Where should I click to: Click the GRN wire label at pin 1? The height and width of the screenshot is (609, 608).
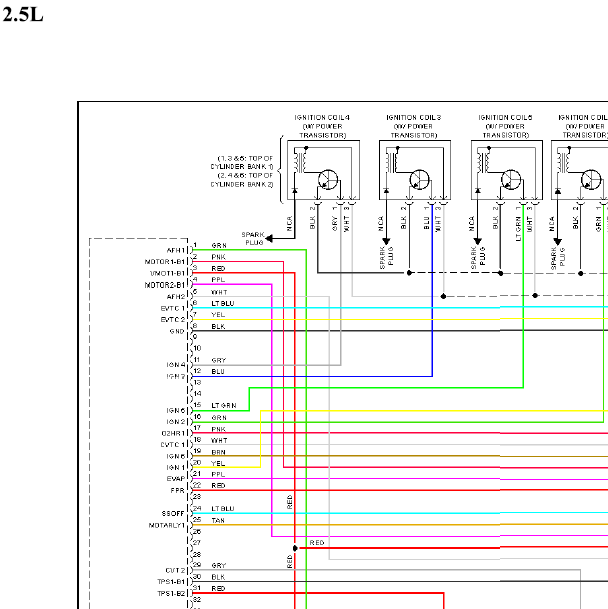click(x=219, y=245)
